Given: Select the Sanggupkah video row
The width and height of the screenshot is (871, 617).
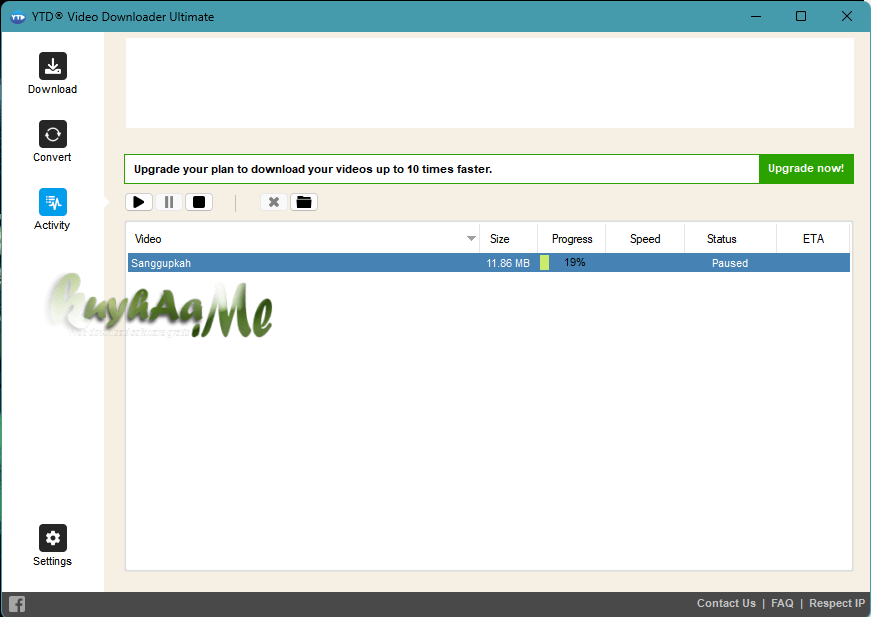Looking at the screenshot, I should click(489, 263).
